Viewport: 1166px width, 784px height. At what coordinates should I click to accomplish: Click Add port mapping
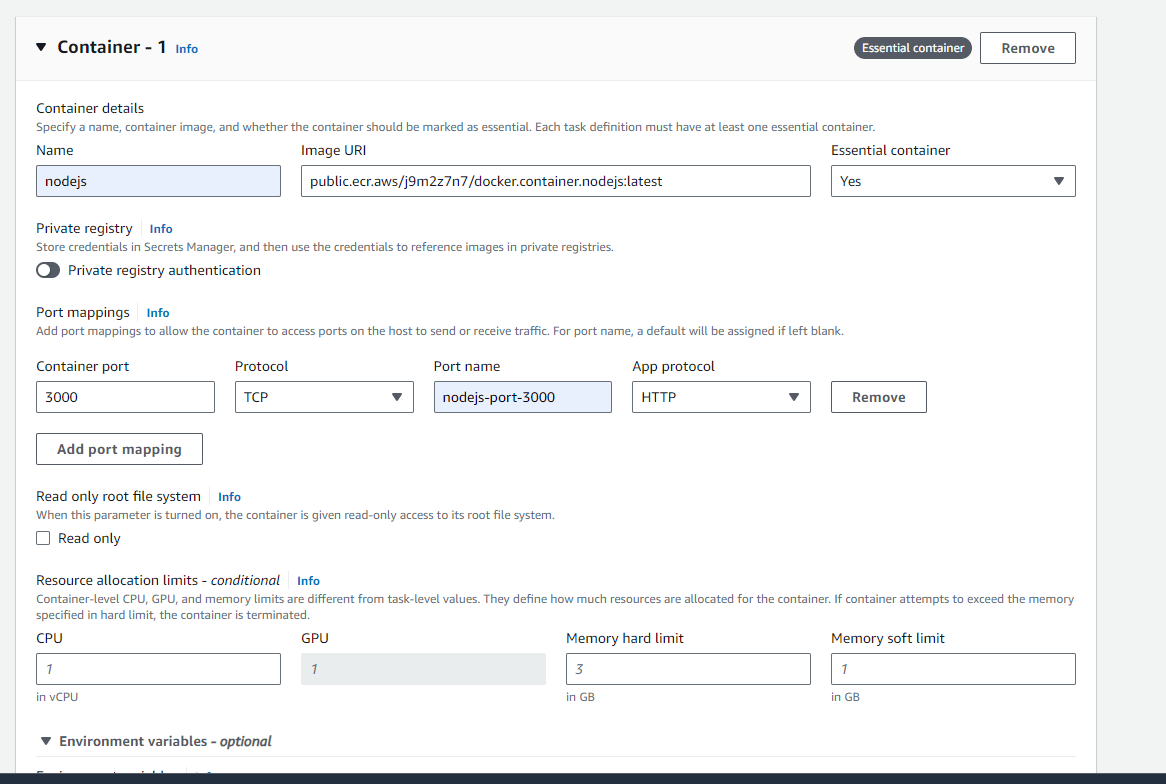click(119, 448)
